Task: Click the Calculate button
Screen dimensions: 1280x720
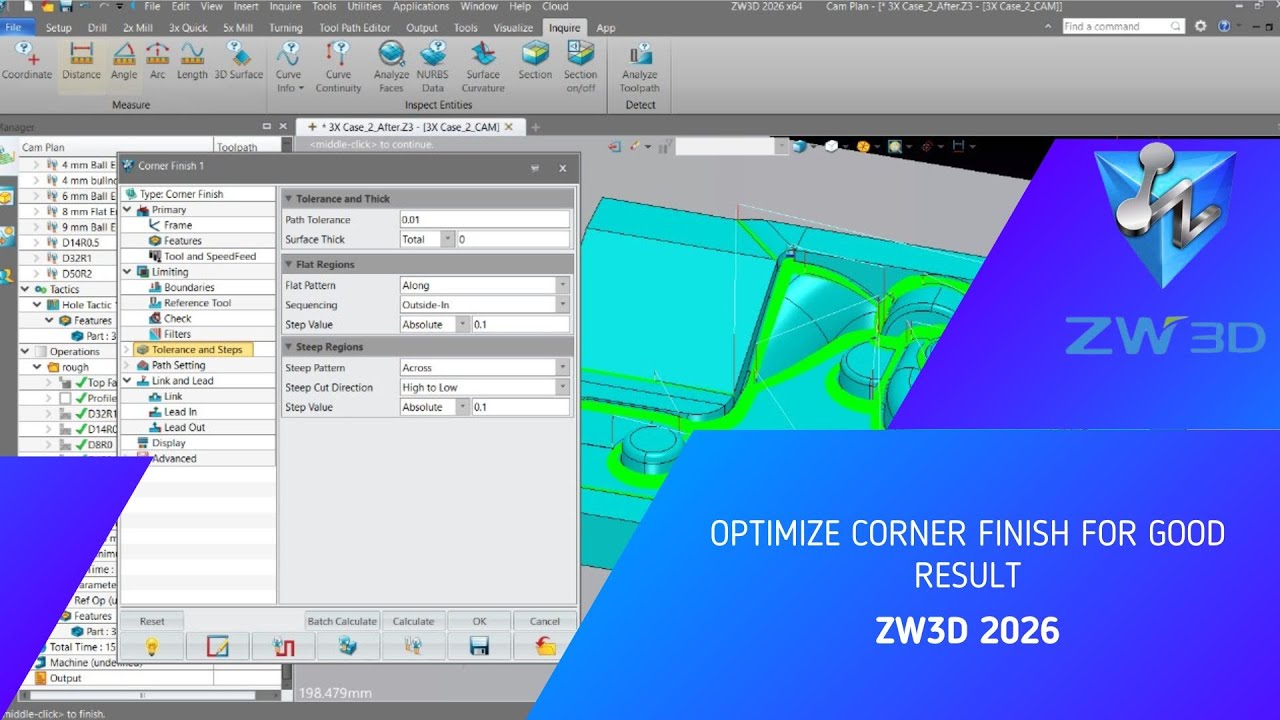Action: [414, 621]
